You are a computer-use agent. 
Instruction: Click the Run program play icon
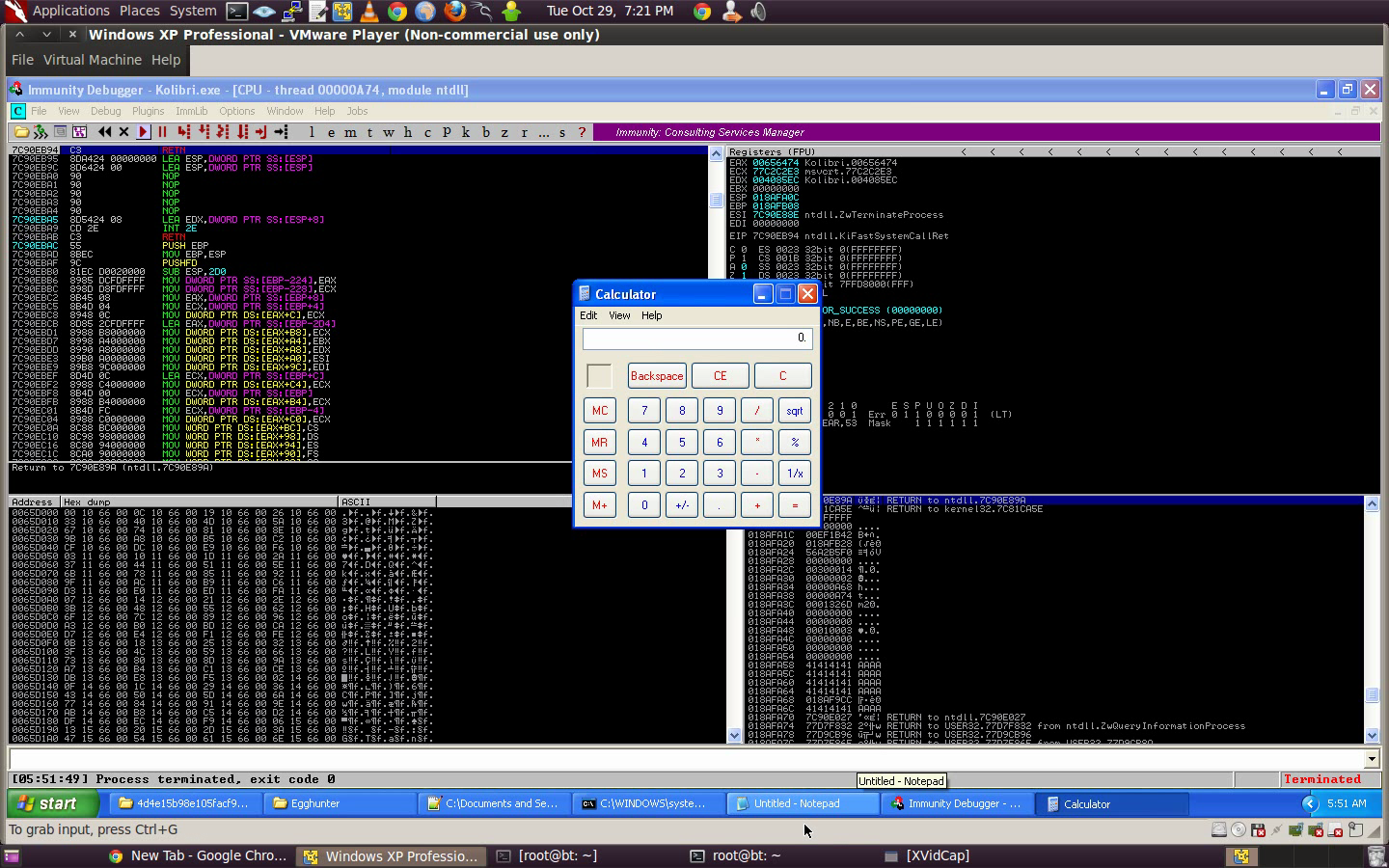(144, 132)
